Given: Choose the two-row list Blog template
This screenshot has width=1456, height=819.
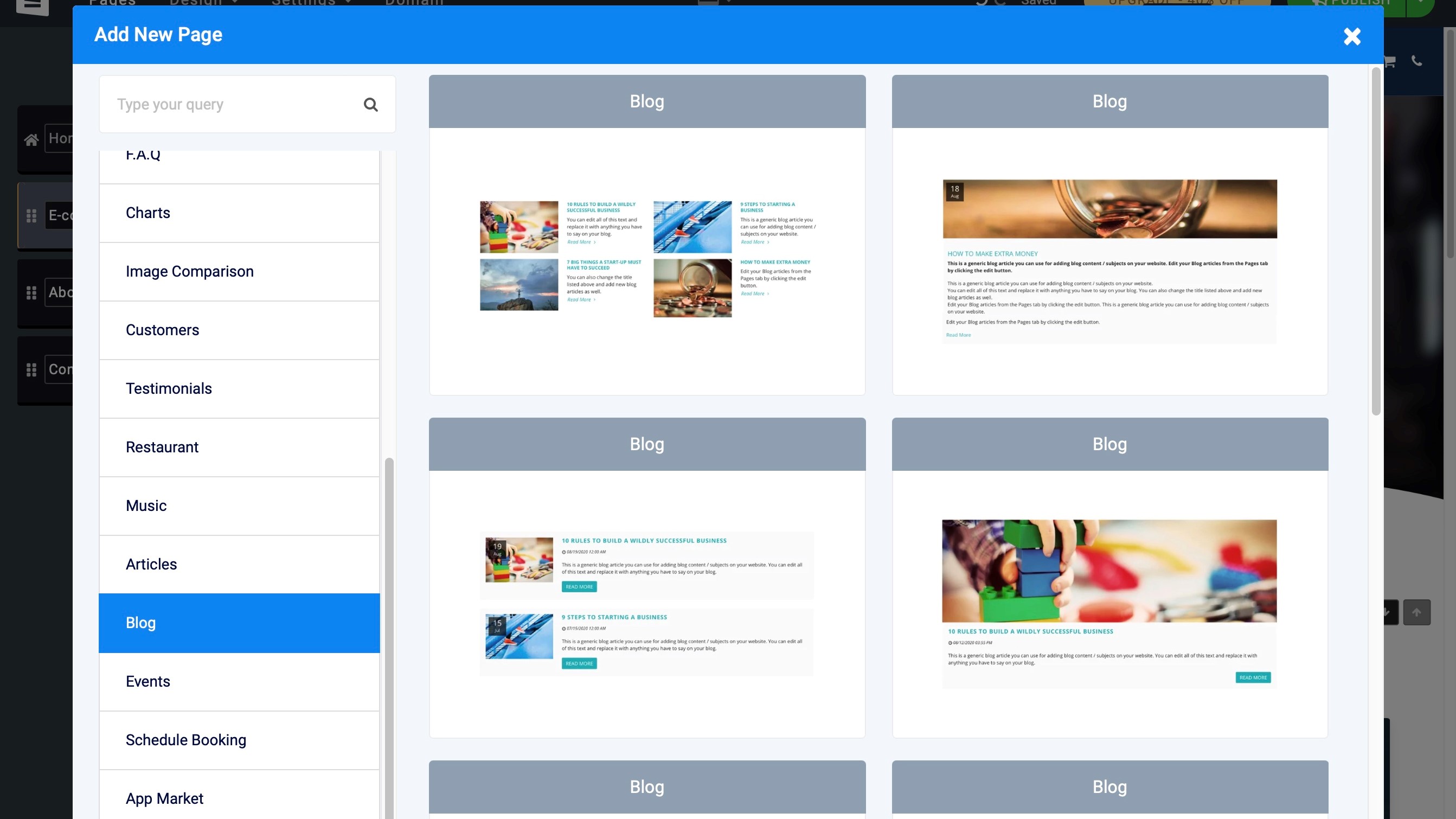Looking at the screenshot, I should pos(646,578).
